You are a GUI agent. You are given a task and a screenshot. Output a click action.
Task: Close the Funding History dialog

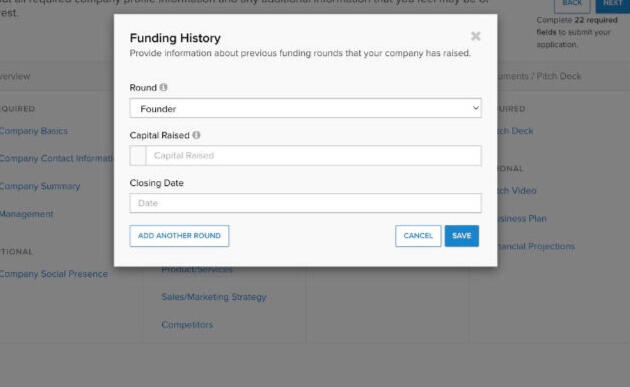[x=475, y=36]
